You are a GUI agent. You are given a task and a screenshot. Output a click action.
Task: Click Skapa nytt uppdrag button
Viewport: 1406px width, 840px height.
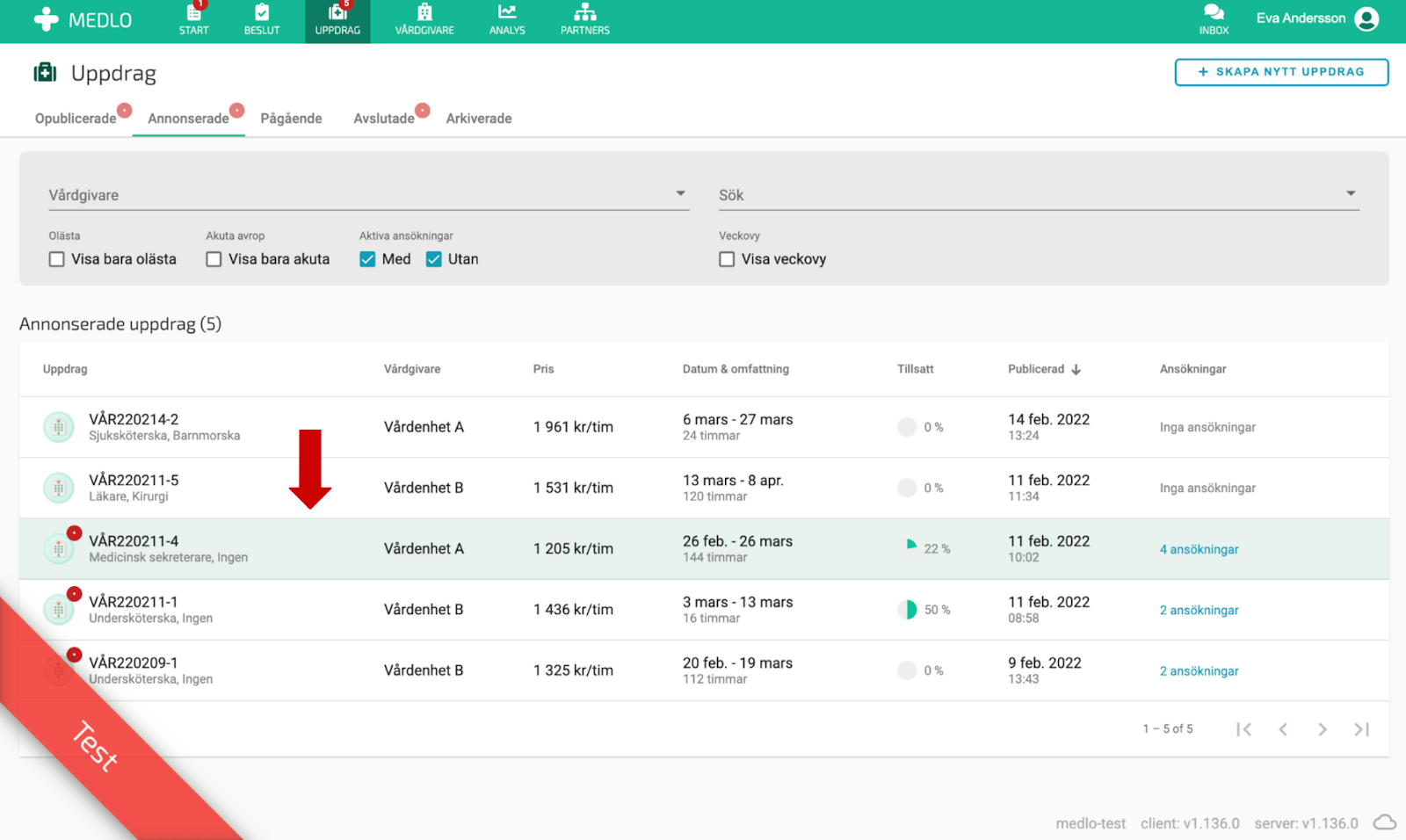point(1281,72)
